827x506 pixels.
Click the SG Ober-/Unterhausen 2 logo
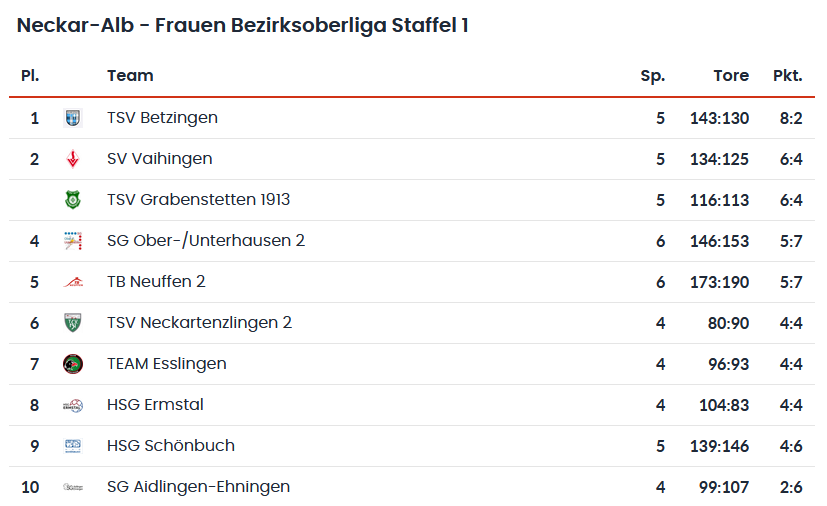coord(72,241)
